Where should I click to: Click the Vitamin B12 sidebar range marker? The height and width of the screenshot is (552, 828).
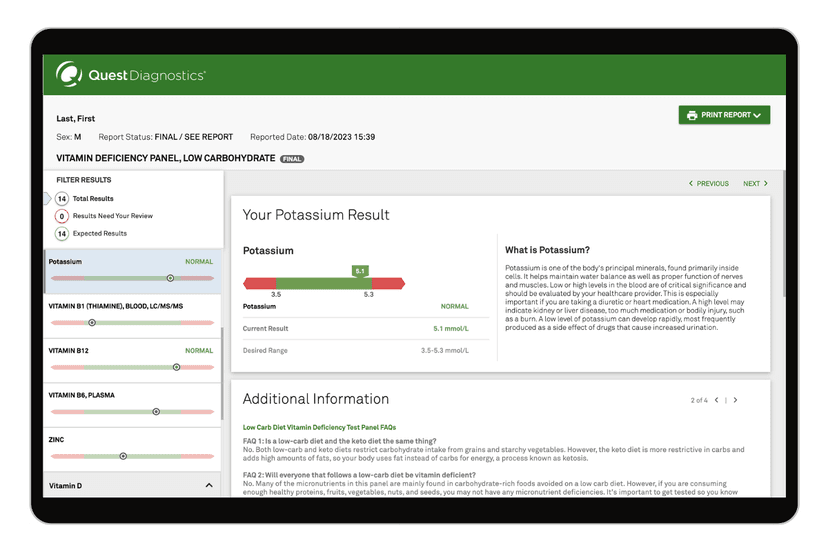176,367
